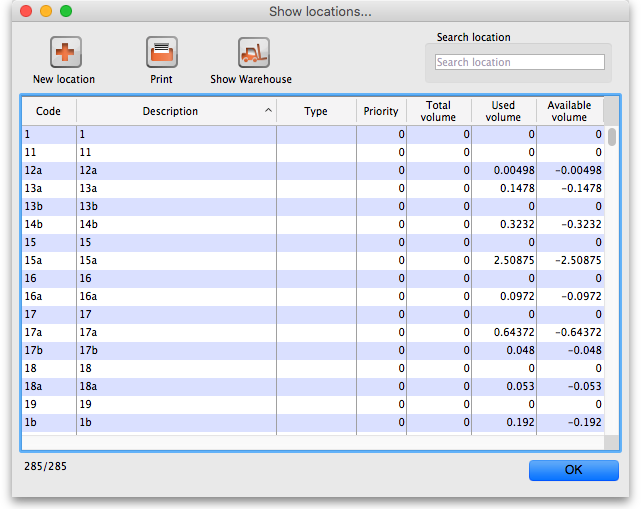Screen dimensions: 641x509
Task: Click the Description column sort arrow
Action: click(x=268, y=111)
